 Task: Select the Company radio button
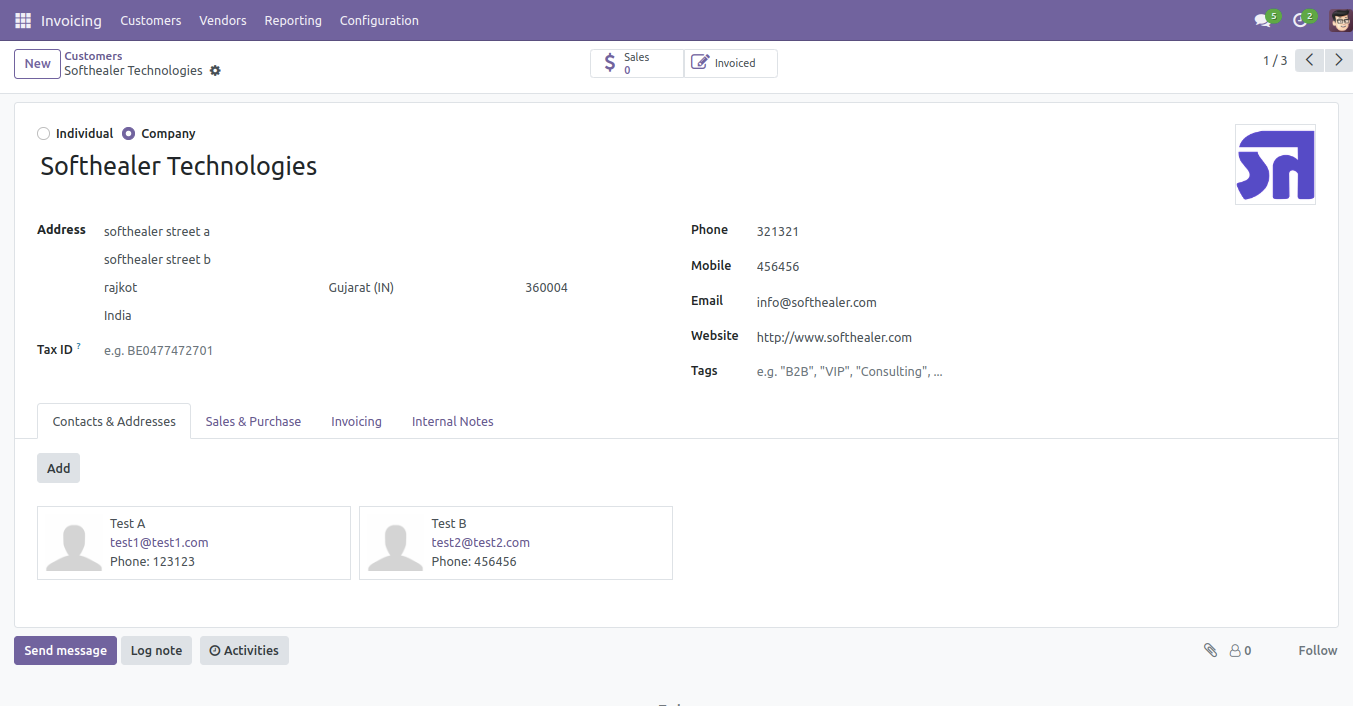click(128, 133)
